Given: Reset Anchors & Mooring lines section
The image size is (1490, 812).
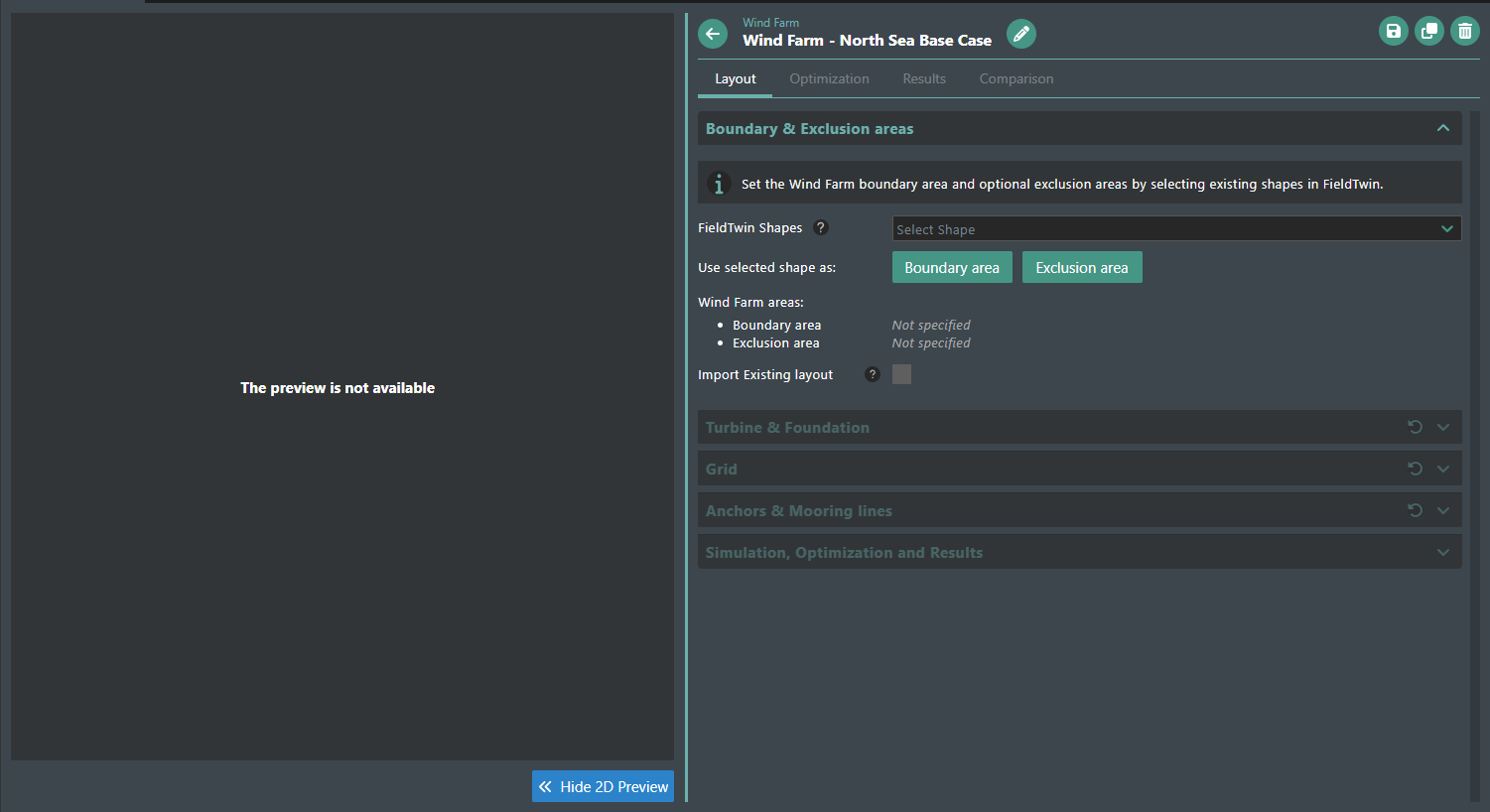Looking at the screenshot, I should point(1415,510).
